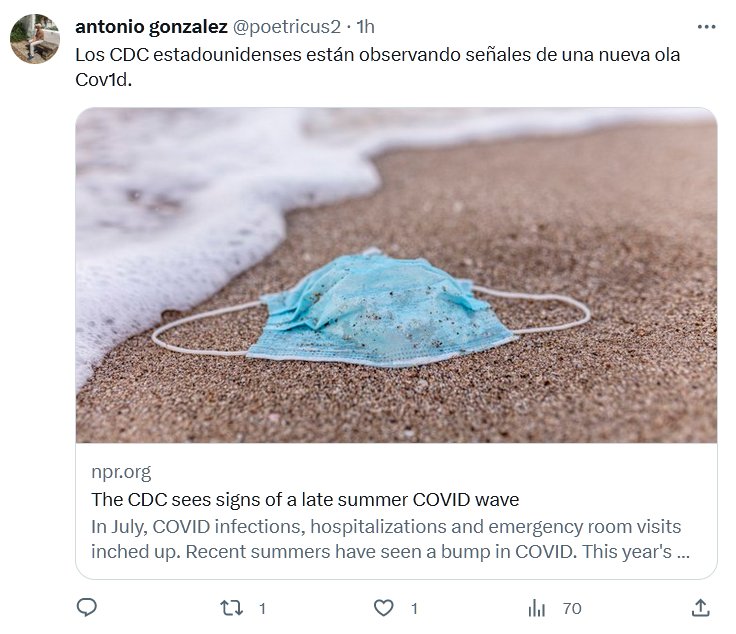Open headline 'The CDC sees signs of a late summer COVID wave'
Image resolution: width=736 pixels, height=634 pixels.
(x=305, y=499)
